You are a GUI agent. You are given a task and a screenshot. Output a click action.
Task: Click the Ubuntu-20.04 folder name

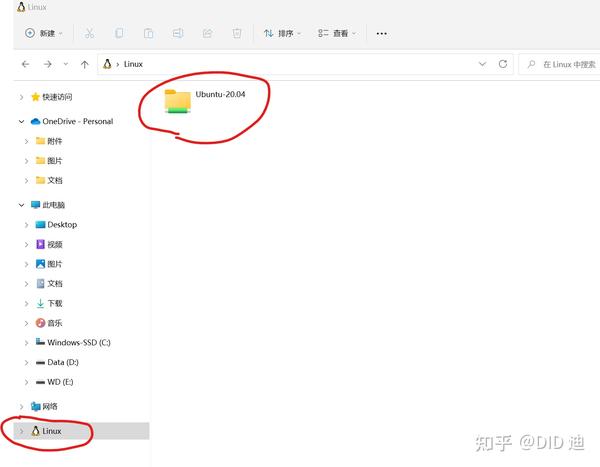220,94
